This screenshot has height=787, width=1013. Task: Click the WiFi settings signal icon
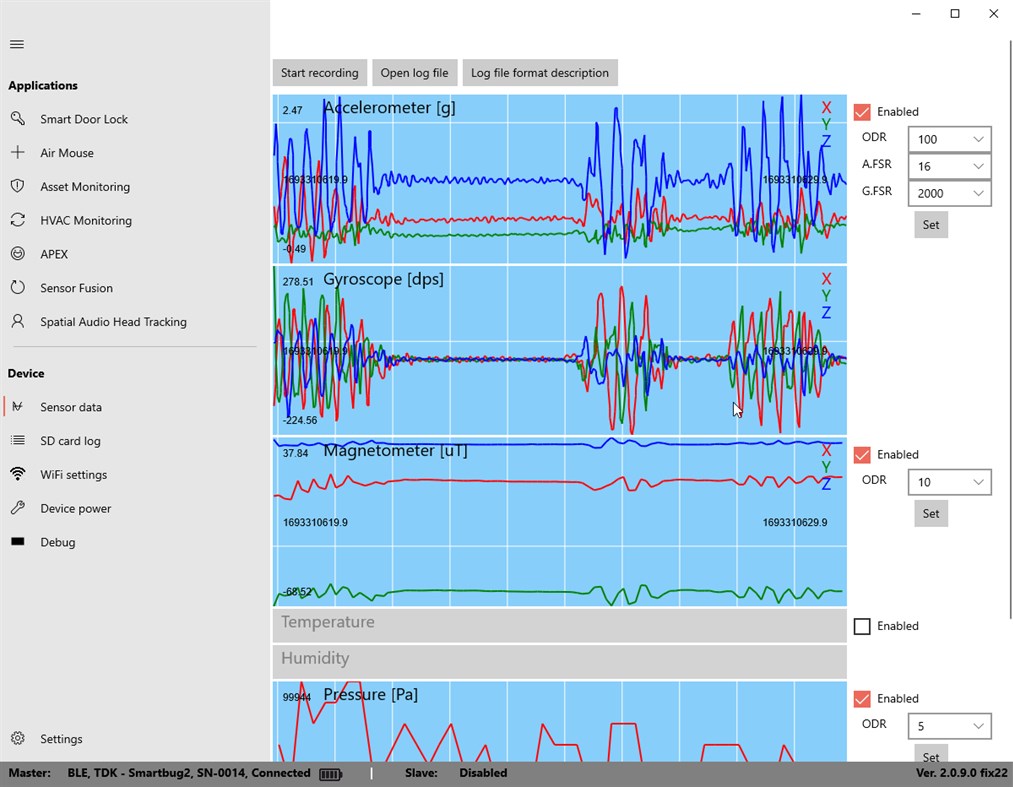[x=17, y=474]
